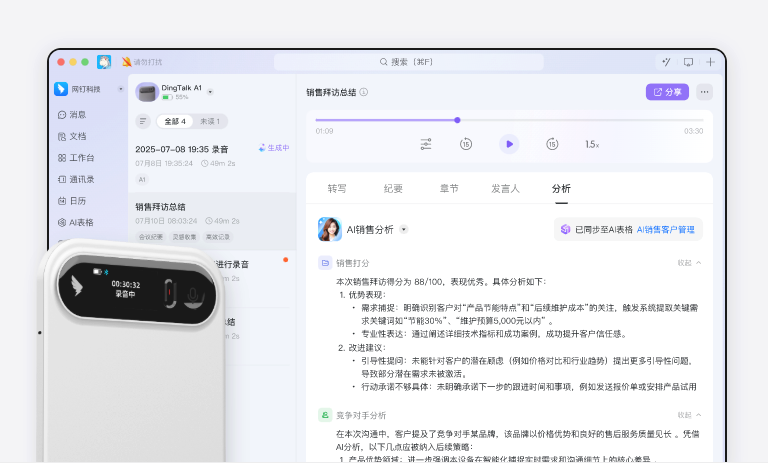Open 日历 calendar in sidebar
Viewport: 768px width, 463px height.
point(77,201)
